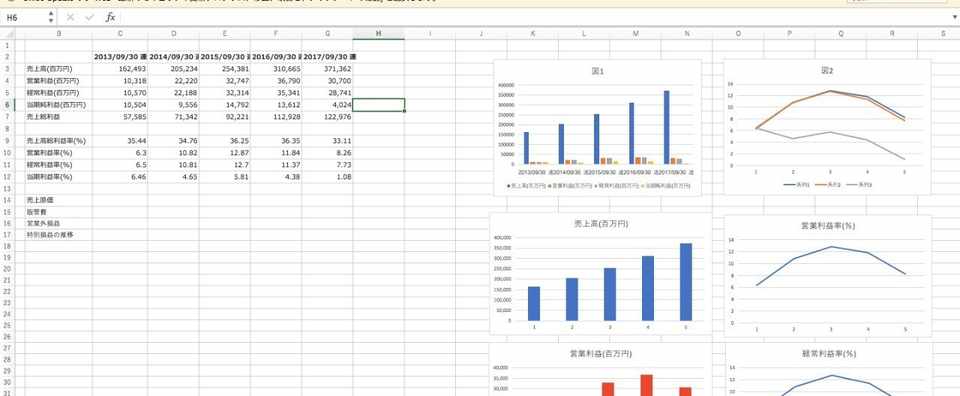
Task: Click the tallest blue bar in 売上高(百万円) chart
Action: point(686,282)
